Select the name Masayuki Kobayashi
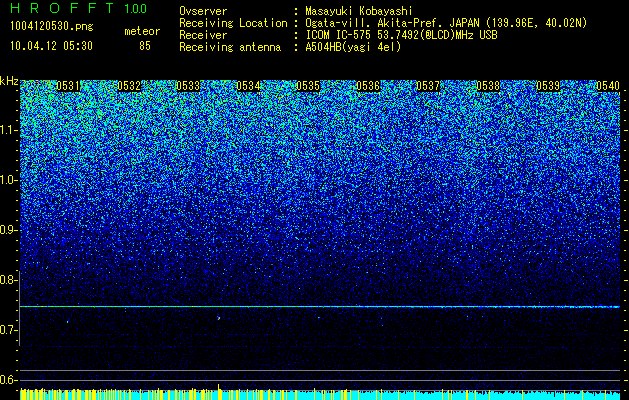 pos(359,11)
